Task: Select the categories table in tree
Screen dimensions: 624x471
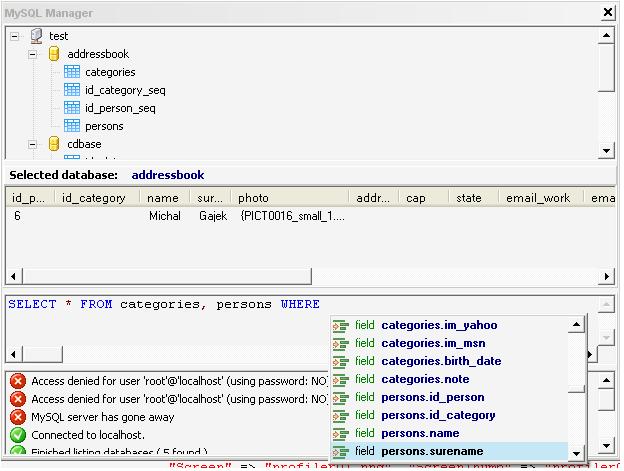Action: [x=110, y=72]
